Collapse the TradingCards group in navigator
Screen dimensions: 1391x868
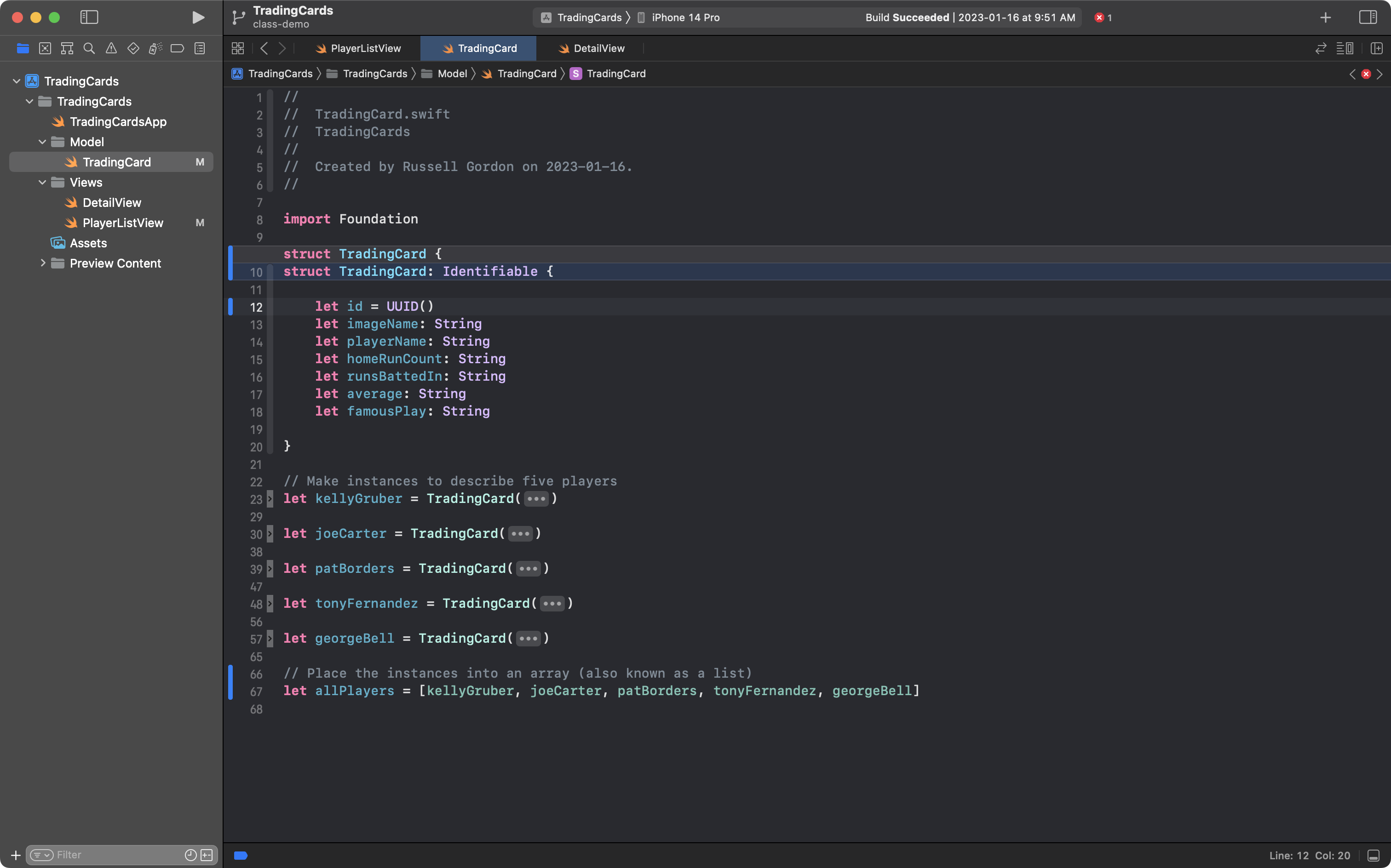[x=29, y=101]
